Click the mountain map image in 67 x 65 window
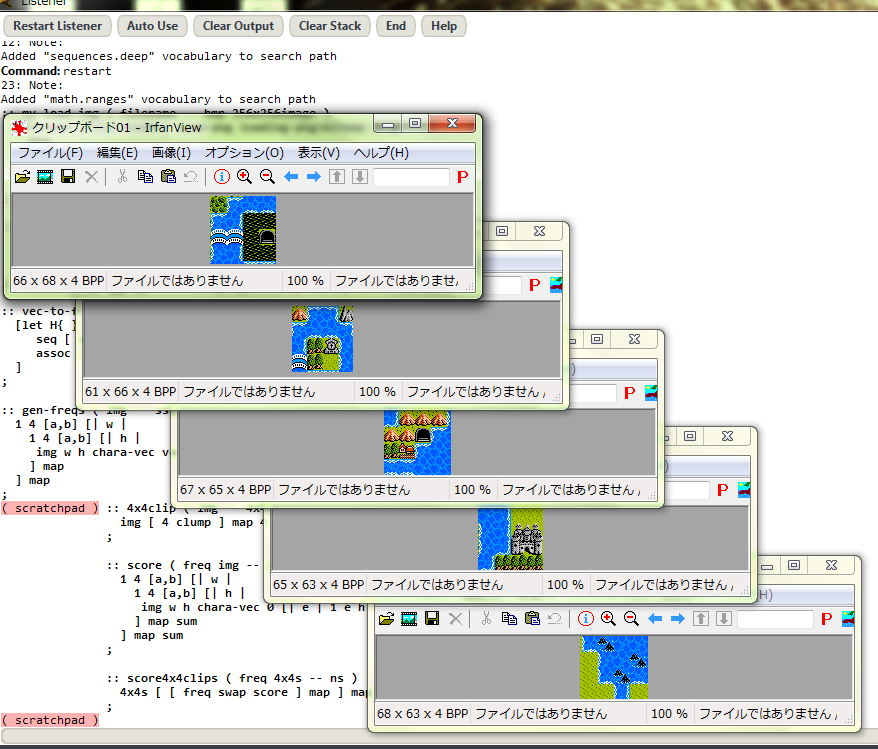 [417, 443]
